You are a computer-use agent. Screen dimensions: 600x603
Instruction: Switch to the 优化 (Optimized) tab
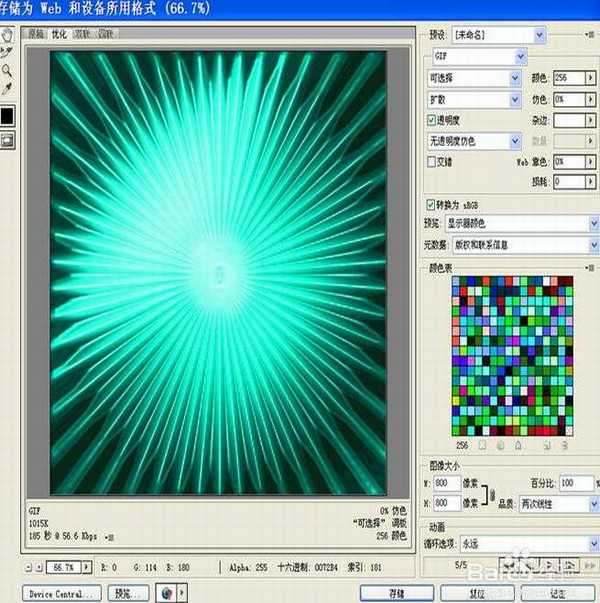(59, 33)
